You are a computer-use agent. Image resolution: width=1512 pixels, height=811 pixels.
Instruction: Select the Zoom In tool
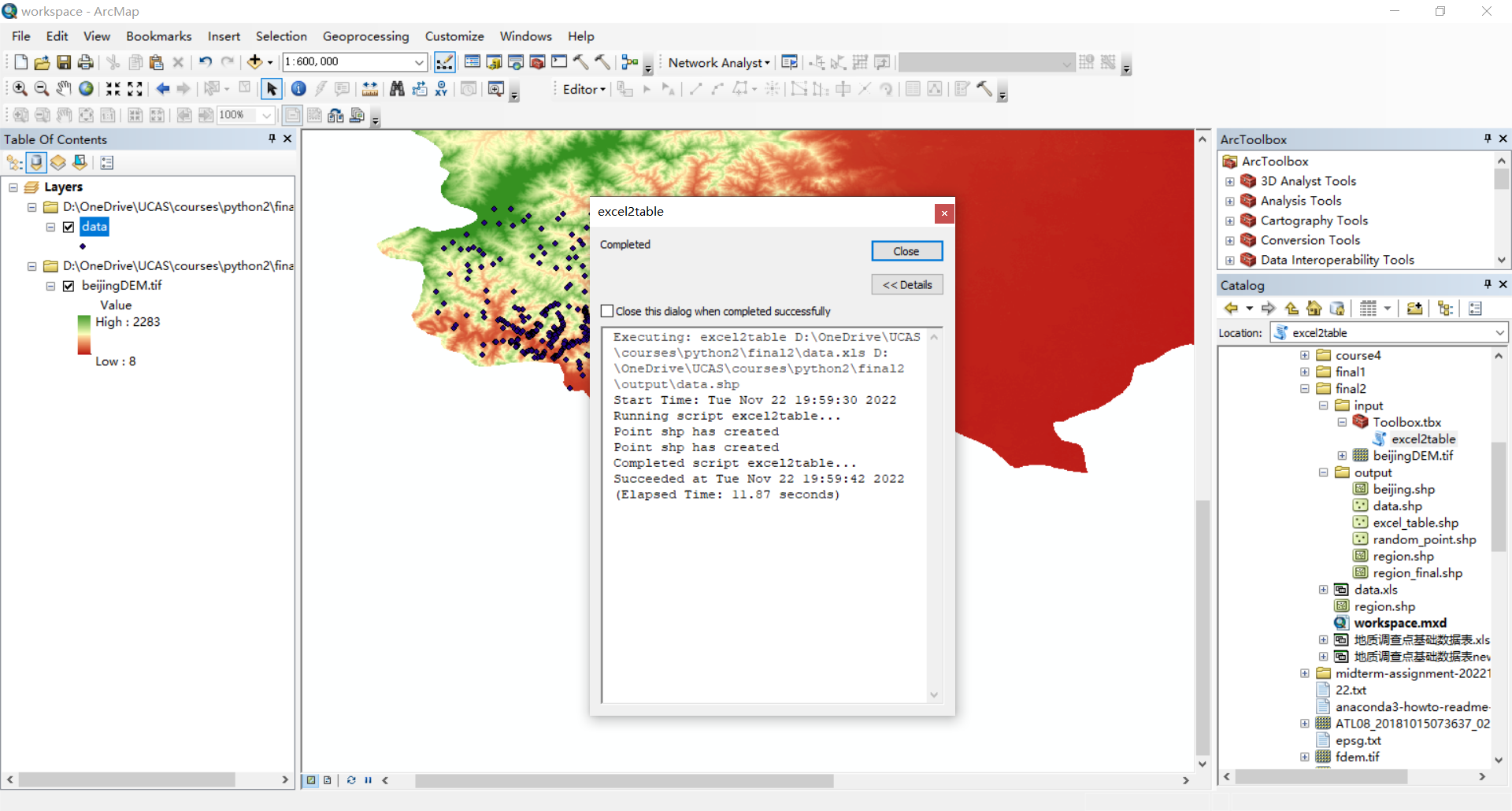pyautogui.click(x=20, y=89)
